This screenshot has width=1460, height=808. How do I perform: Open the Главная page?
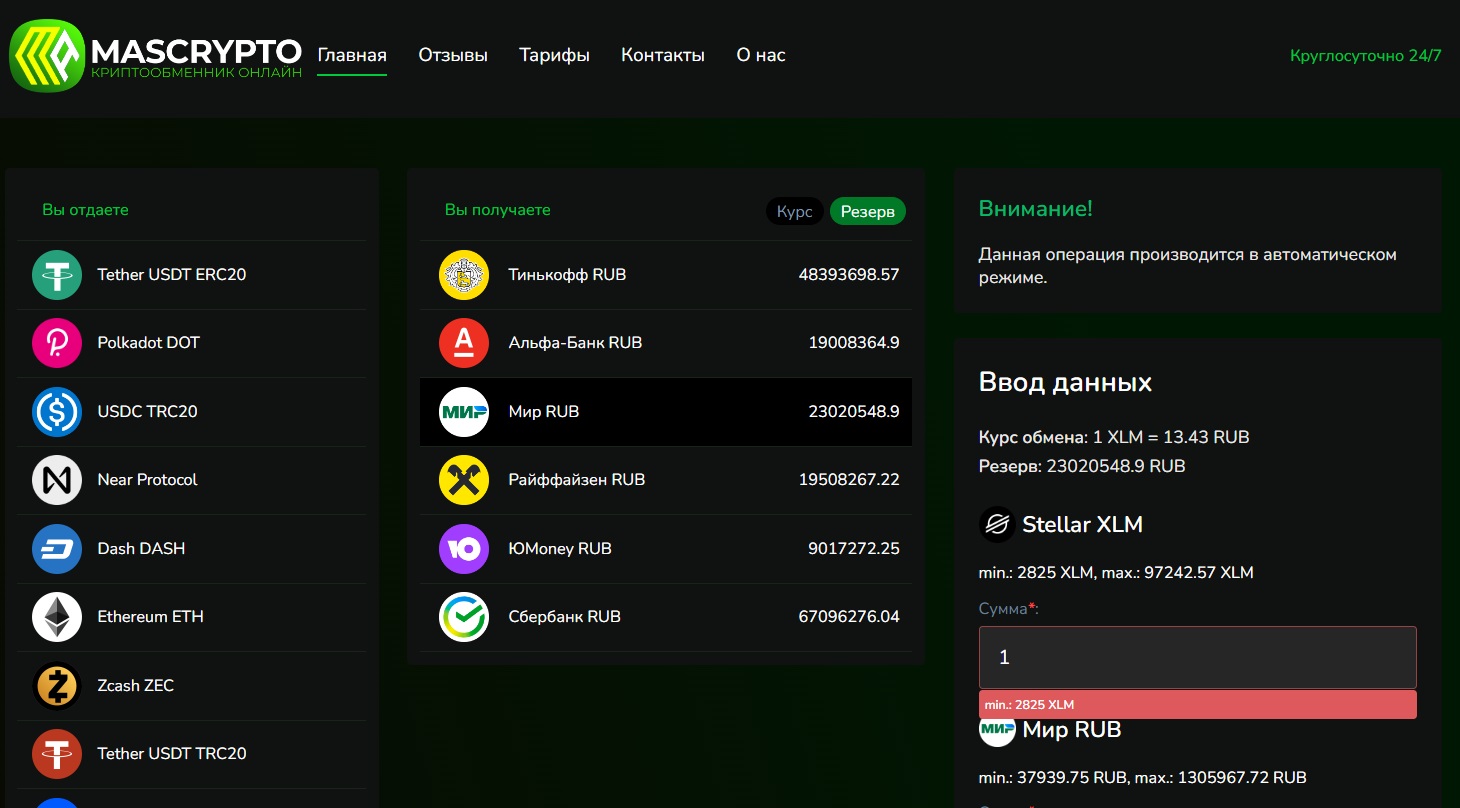coord(352,55)
